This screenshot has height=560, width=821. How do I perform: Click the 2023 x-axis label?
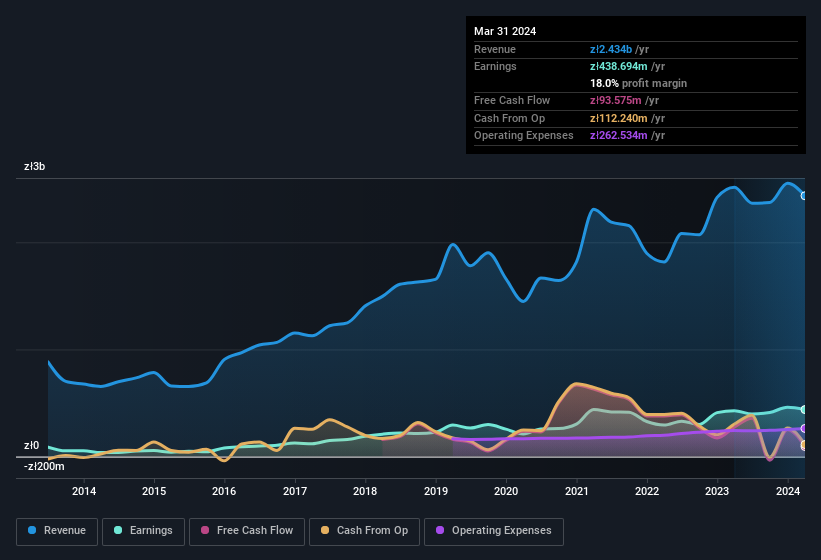(x=717, y=491)
